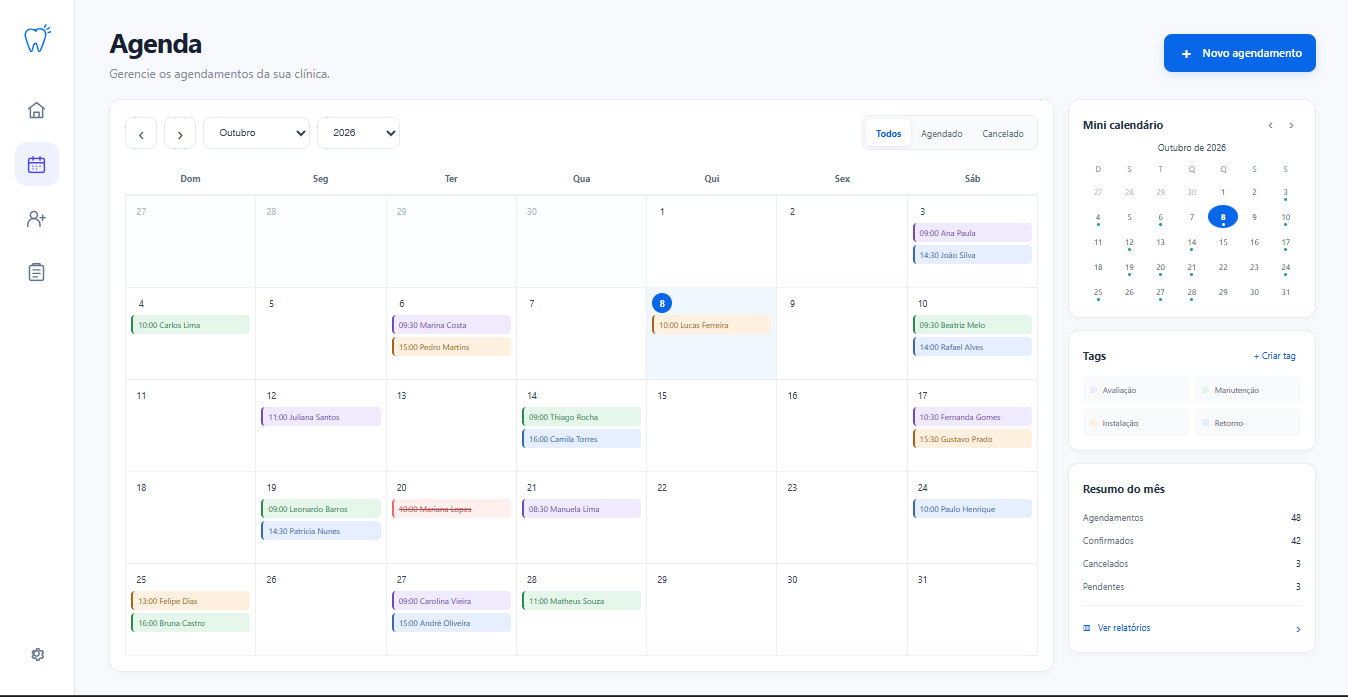Select day 31 in main calendar

point(922,580)
